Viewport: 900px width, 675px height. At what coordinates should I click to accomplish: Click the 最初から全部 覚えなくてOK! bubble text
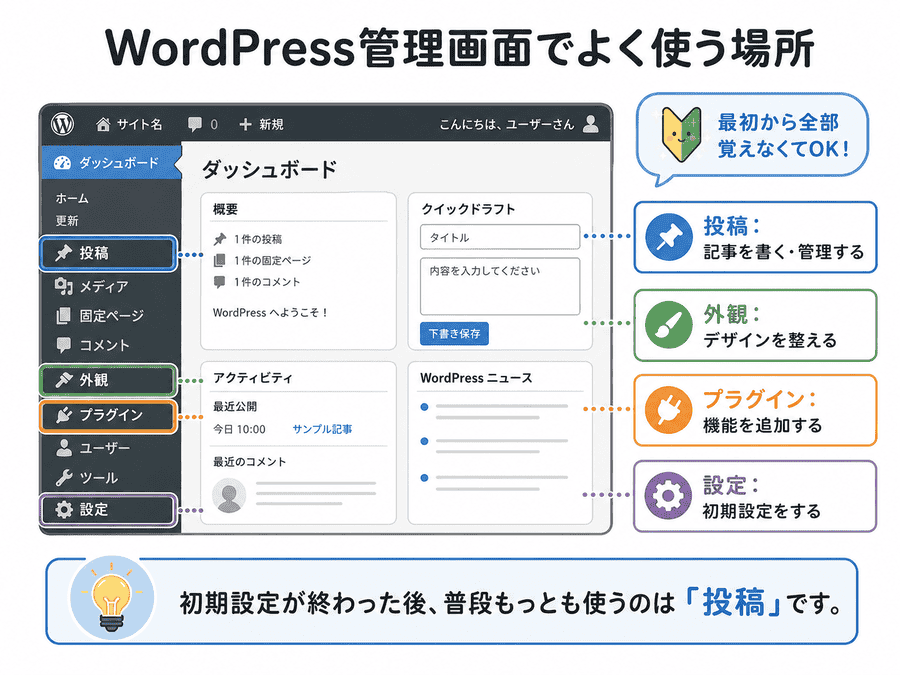click(x=783, y=135)
